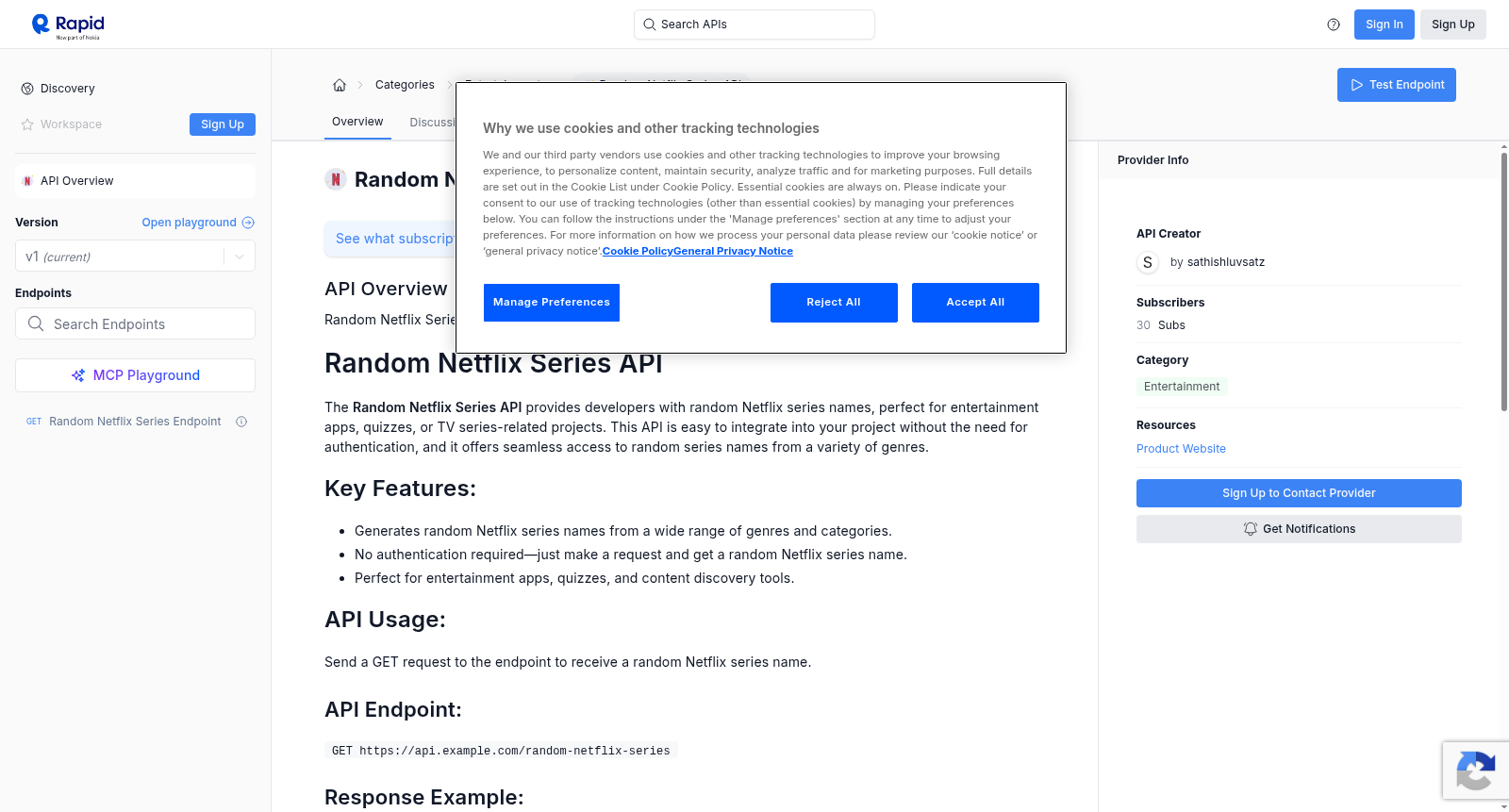
Task: Click the creator name sathishluvsatz
Action: (1226, 262)
